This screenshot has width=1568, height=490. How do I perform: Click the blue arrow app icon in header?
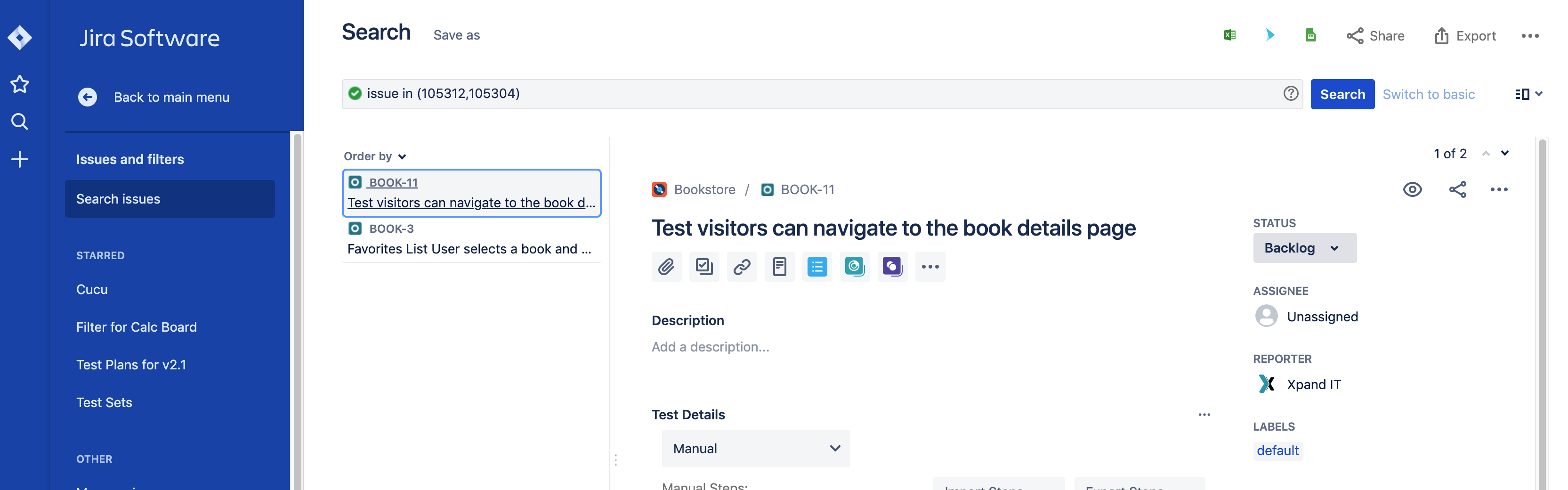click(1270, 35)
